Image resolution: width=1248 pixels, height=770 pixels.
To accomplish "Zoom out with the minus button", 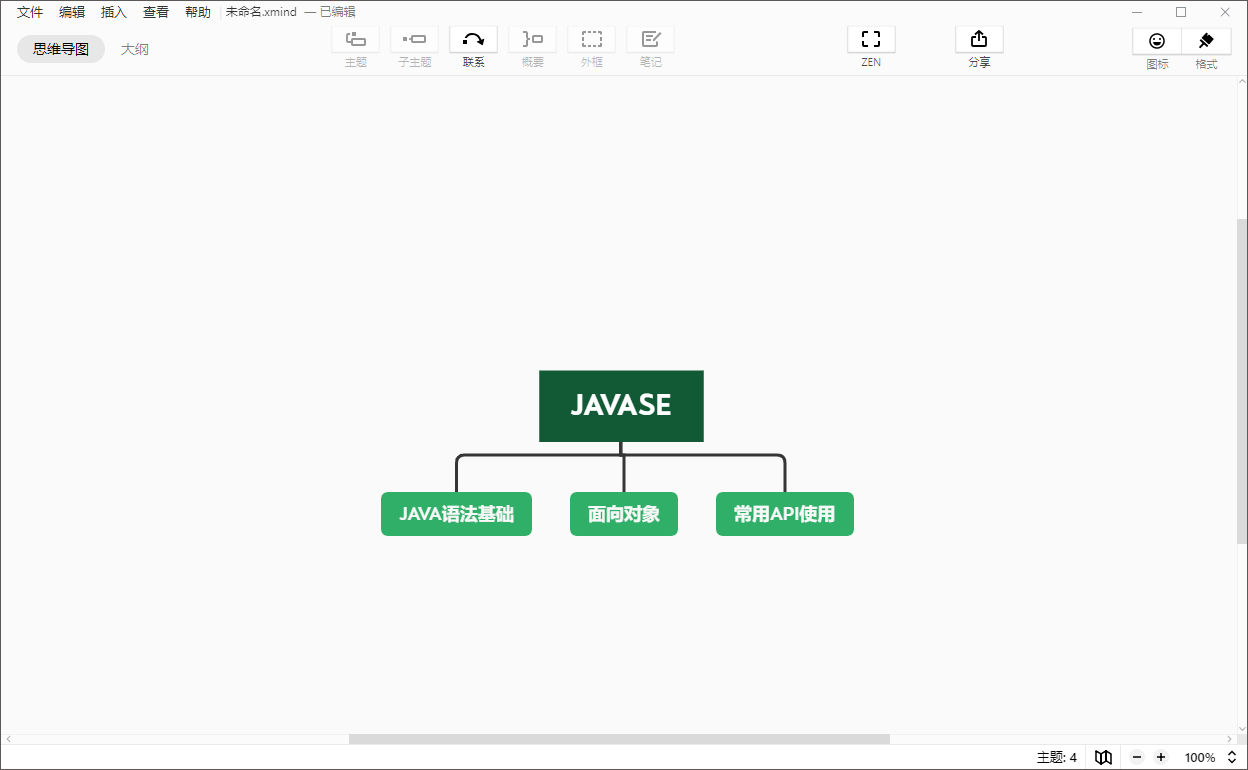I will click(x=1137, y=757).
